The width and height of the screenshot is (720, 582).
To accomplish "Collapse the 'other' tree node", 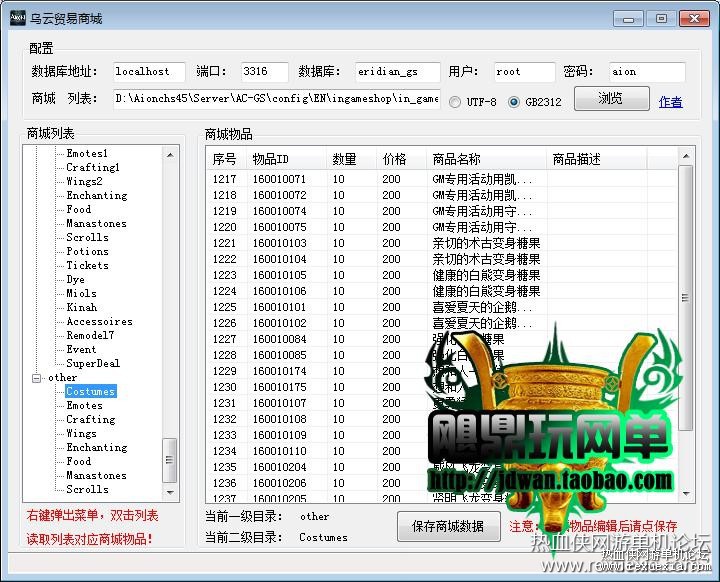I will [36, 378].
